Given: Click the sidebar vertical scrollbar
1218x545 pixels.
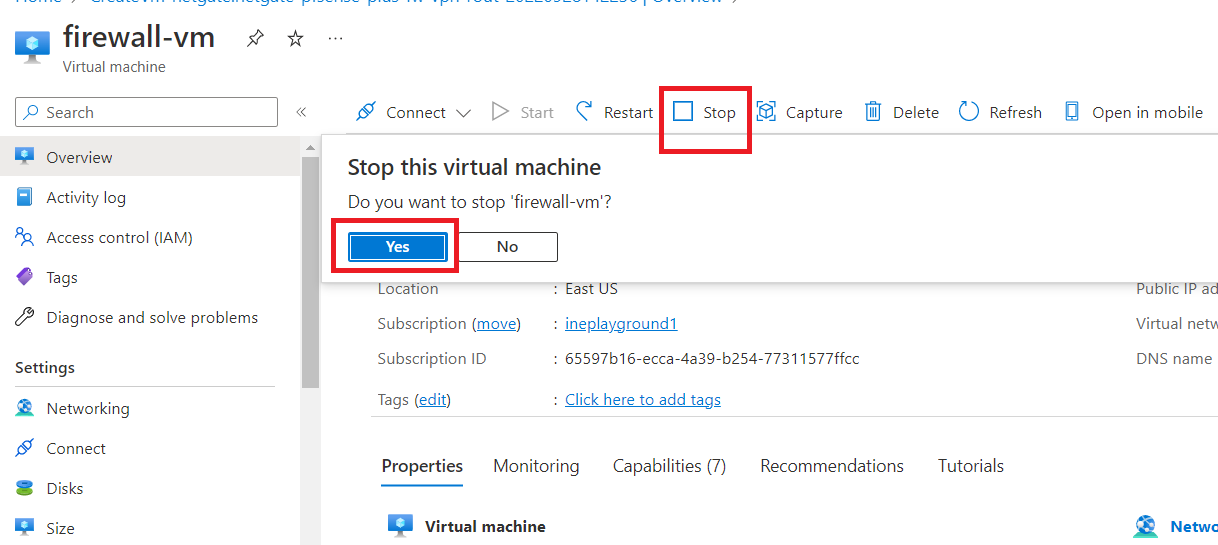Looking at the screenshot, I should [x=310, y=270].
